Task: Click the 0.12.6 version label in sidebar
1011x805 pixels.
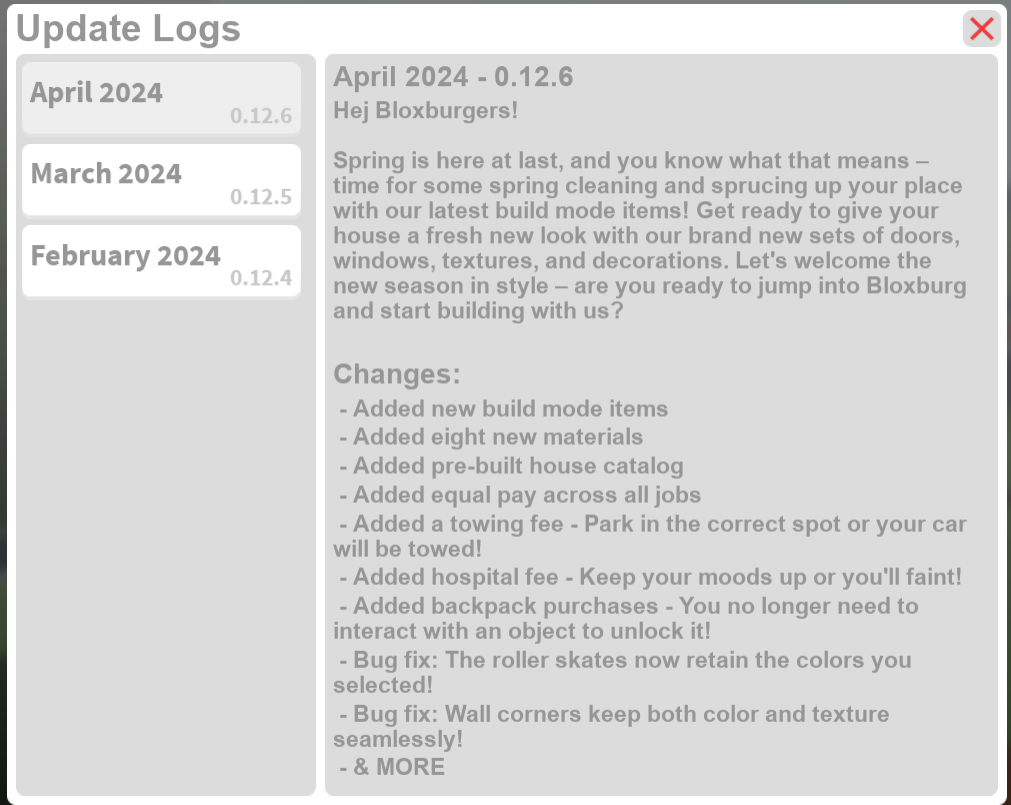Action: (261, 116)
